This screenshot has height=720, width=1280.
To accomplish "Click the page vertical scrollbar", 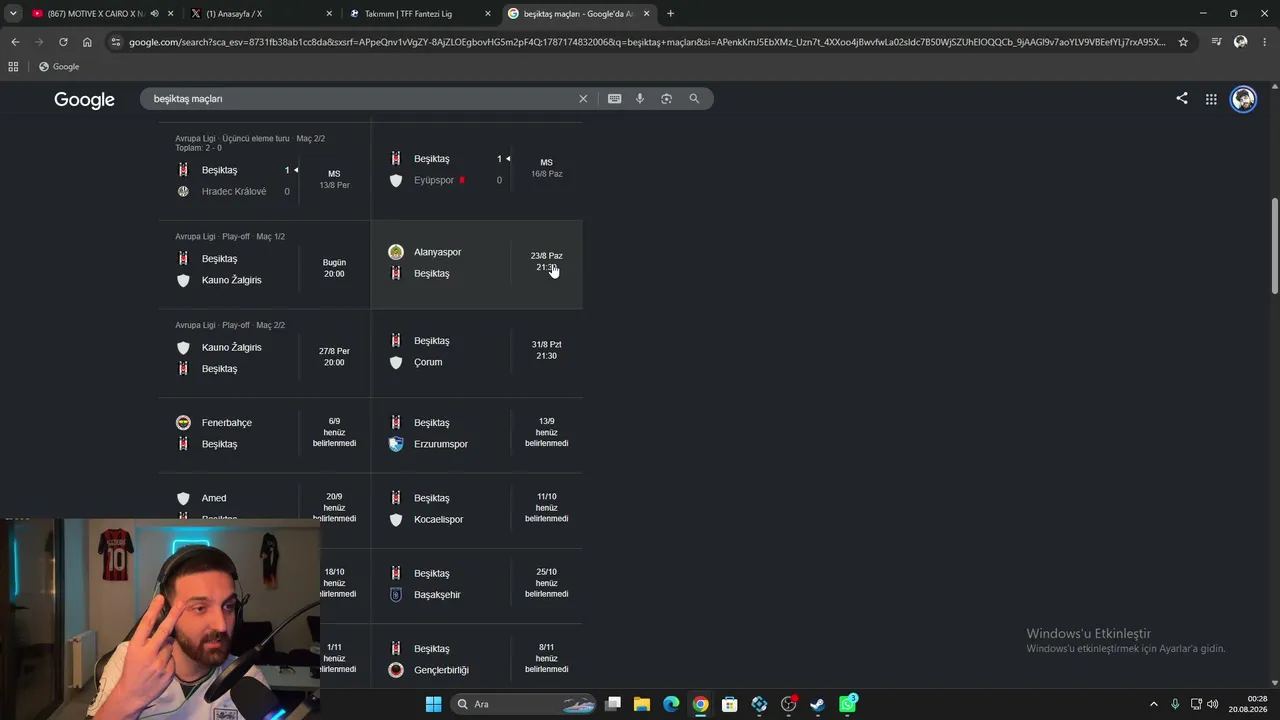I will coord(1274,246).
